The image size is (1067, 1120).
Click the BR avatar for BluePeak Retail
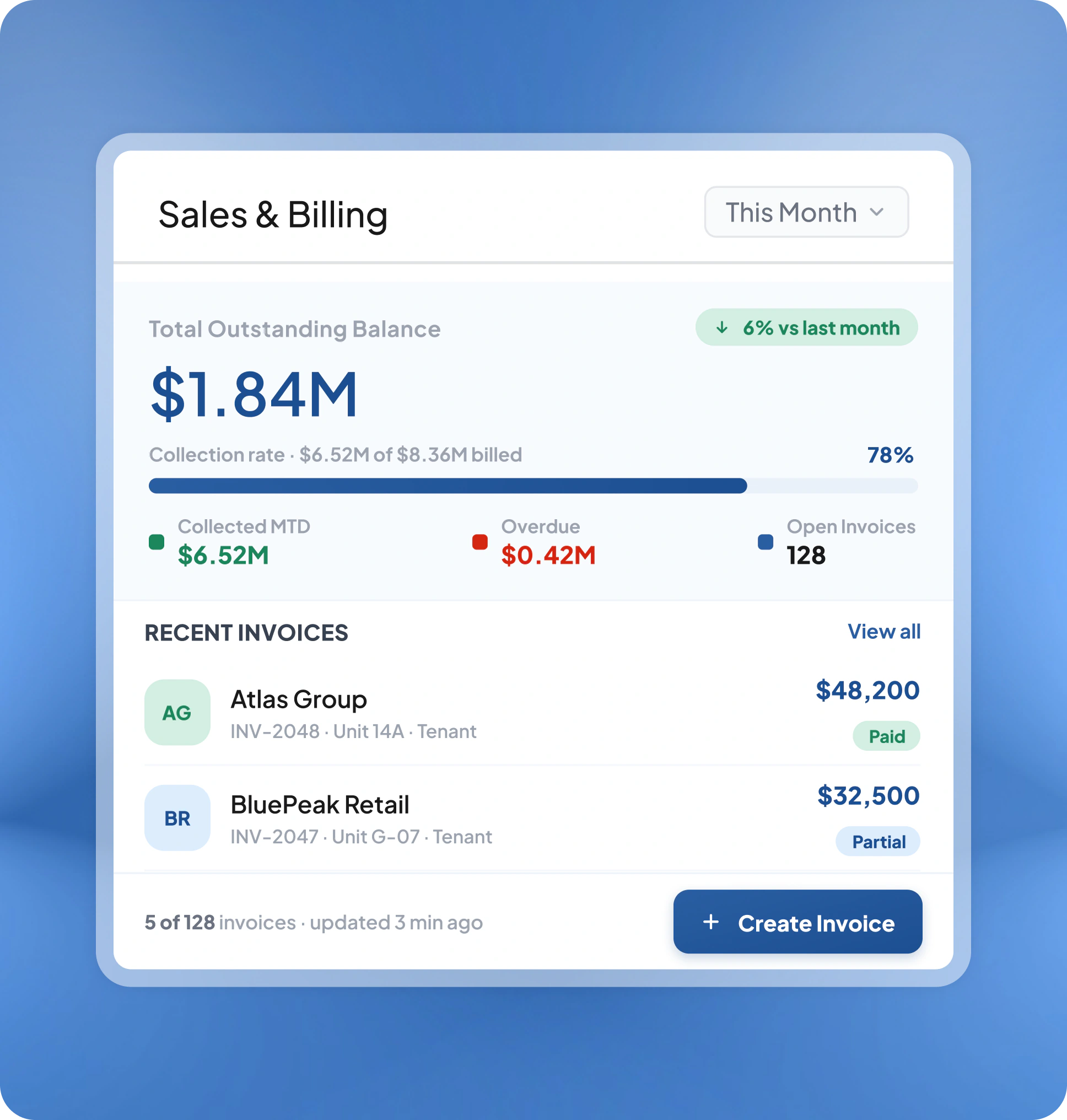tap(177, 818)
